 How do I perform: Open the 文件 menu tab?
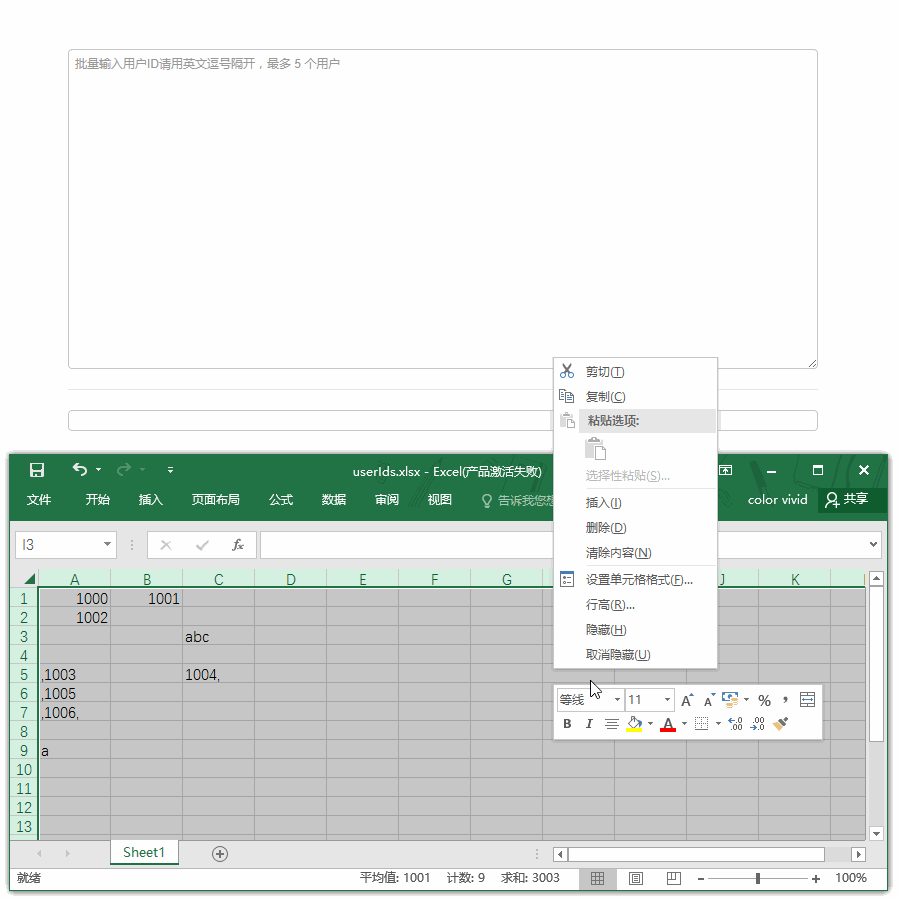click(38, 499)
